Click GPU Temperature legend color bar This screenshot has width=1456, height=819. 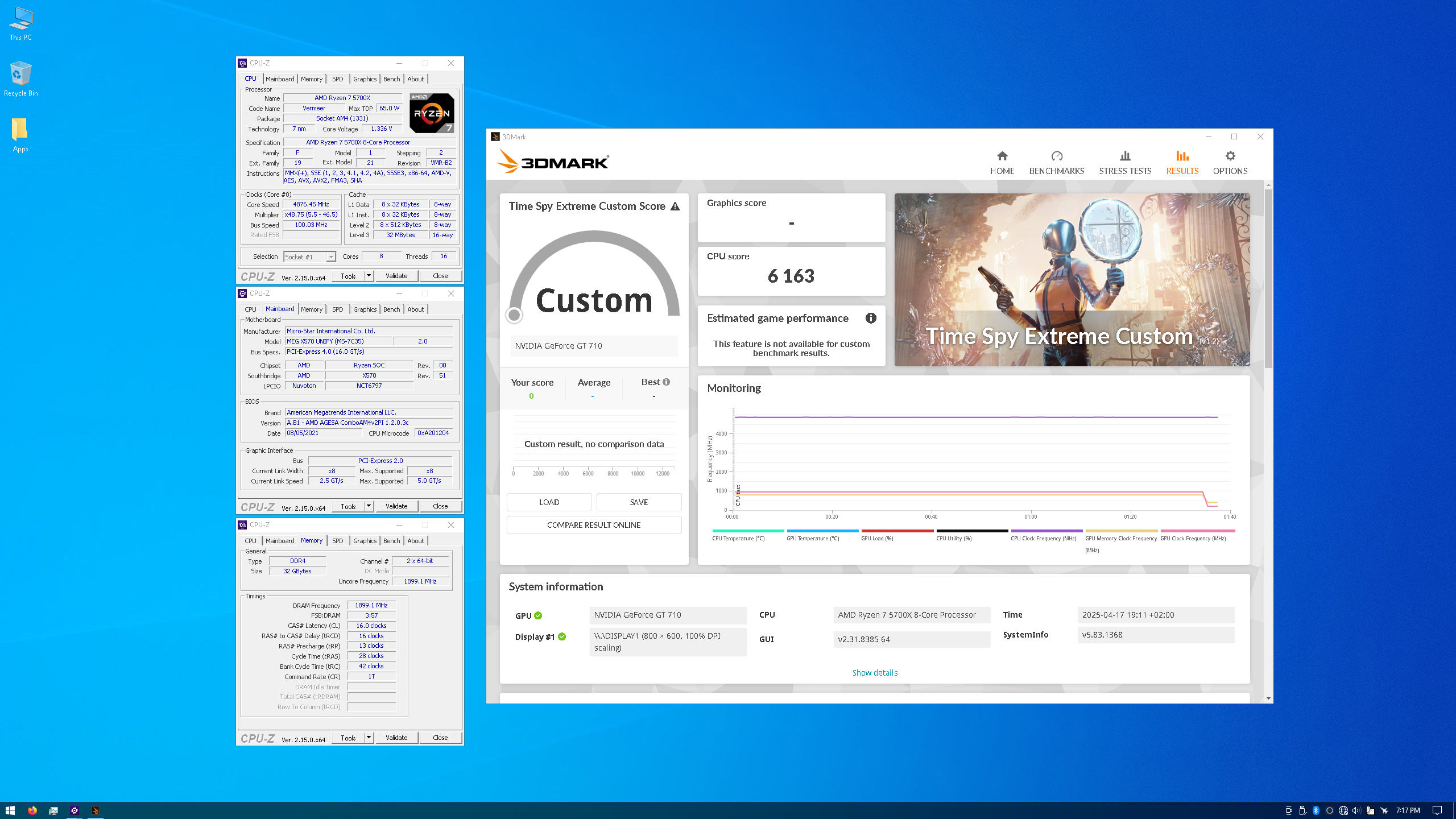(x=822, y=531)
